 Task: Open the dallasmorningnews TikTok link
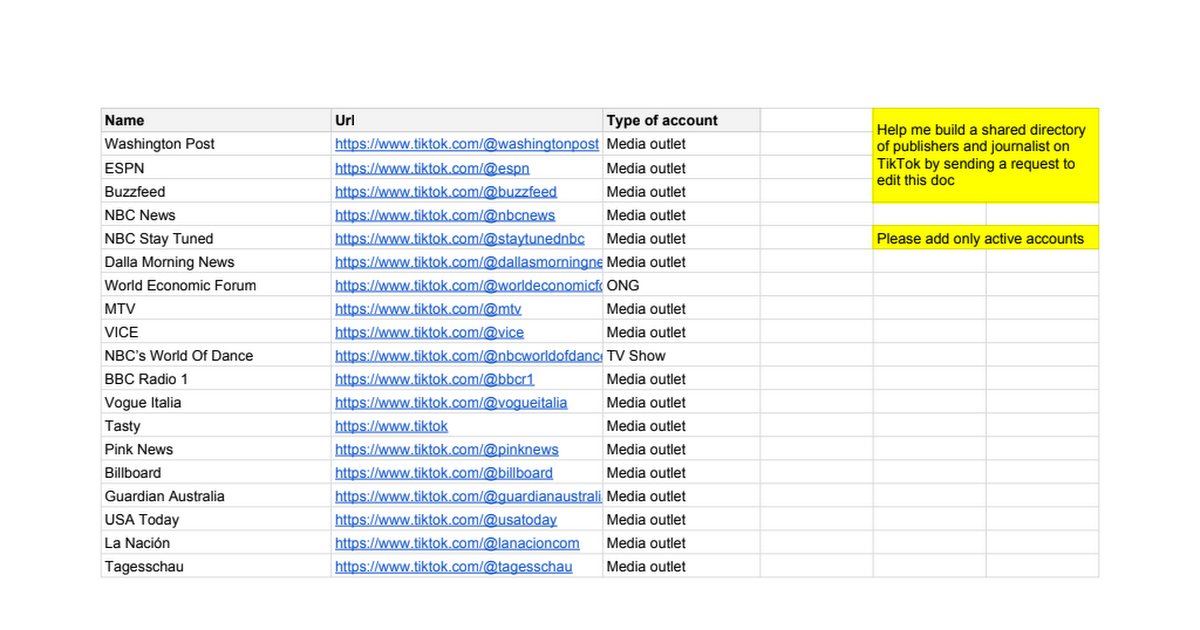[469, 262]
